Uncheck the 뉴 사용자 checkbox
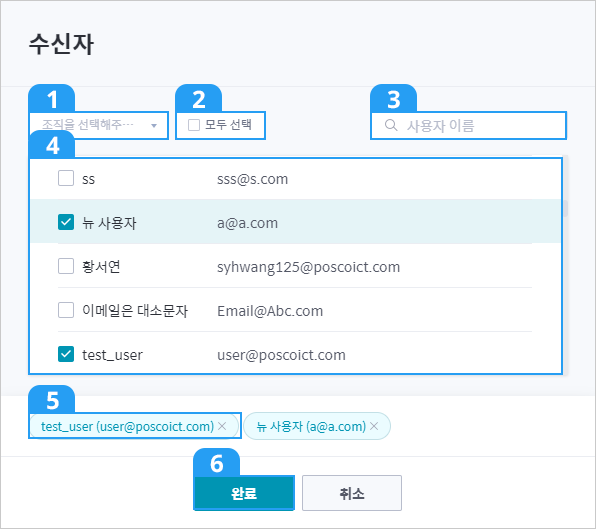 tap(66, 222)
